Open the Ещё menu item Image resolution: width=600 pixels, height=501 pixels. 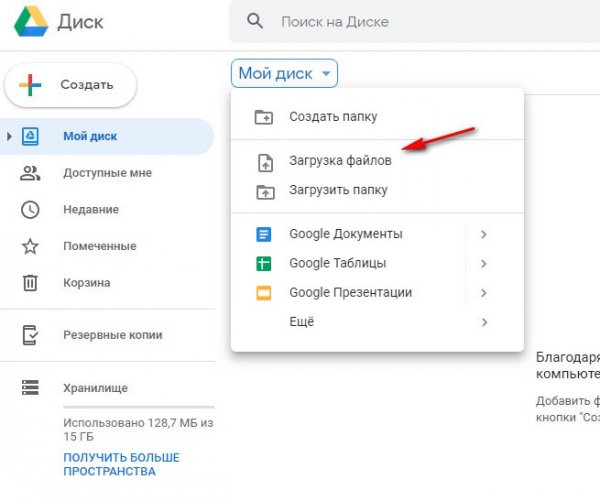coord(377,322)
